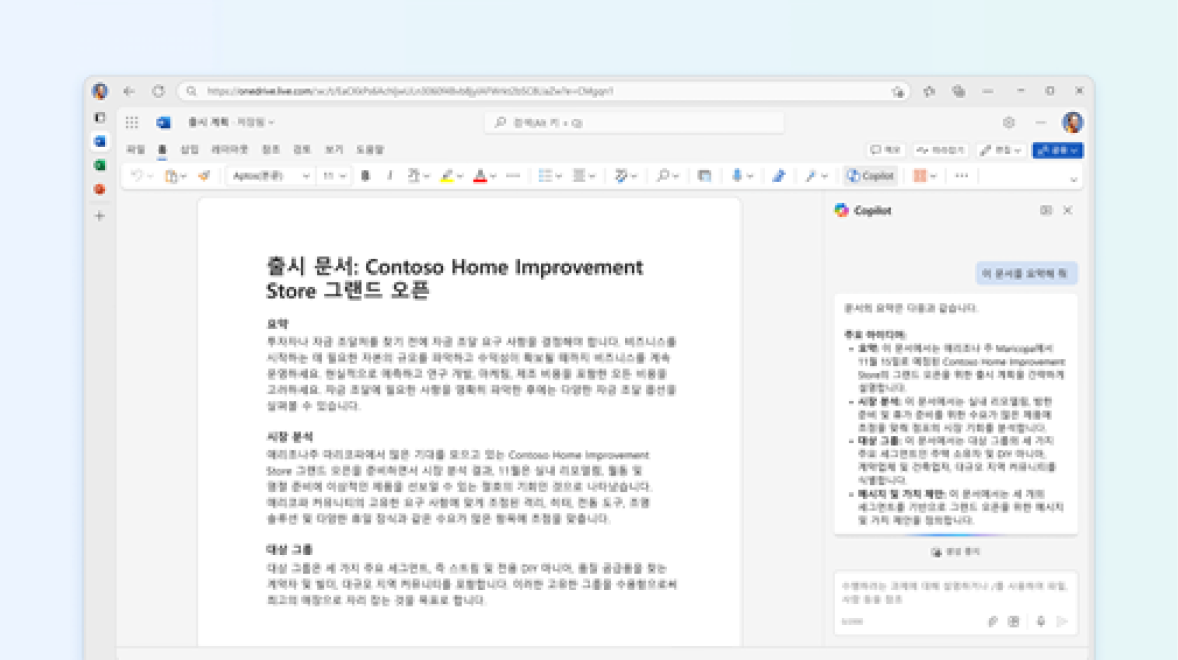The image size is (1178, 660).
Task: Open PowerPoint from the browser sidebar
Action: pos(100,189)
